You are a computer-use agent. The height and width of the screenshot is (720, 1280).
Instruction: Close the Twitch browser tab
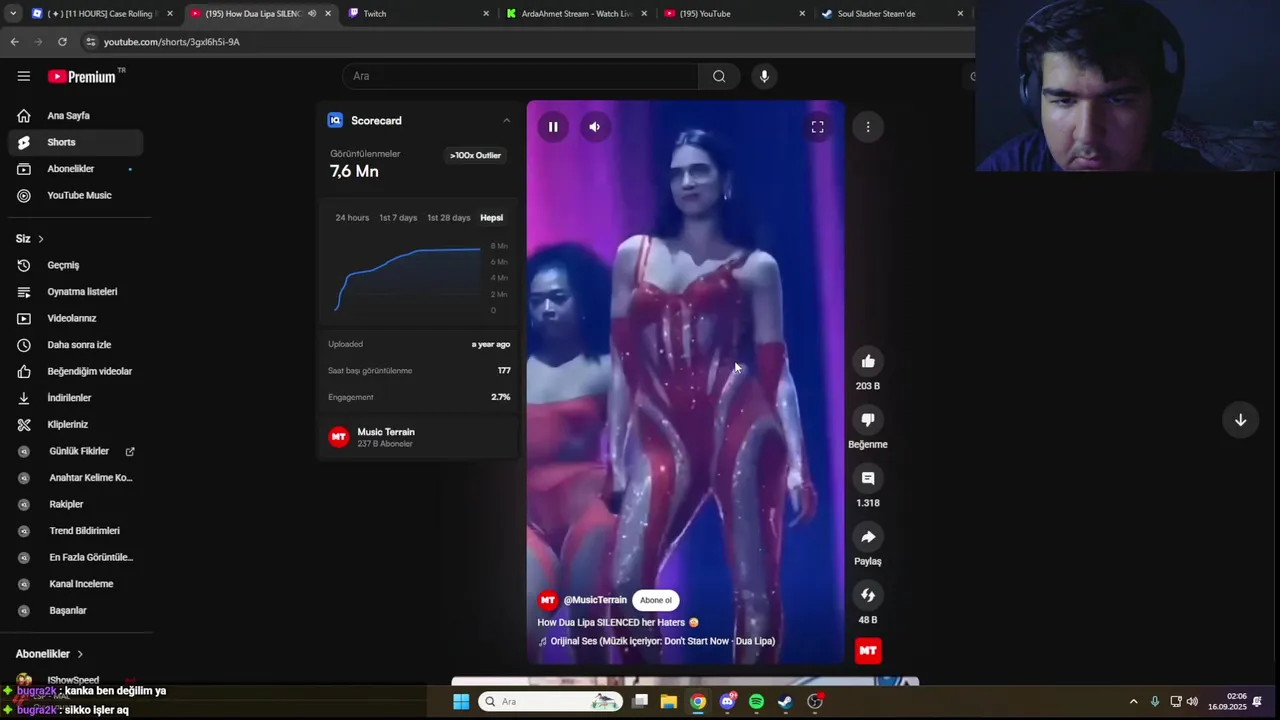tap(486, 14)
